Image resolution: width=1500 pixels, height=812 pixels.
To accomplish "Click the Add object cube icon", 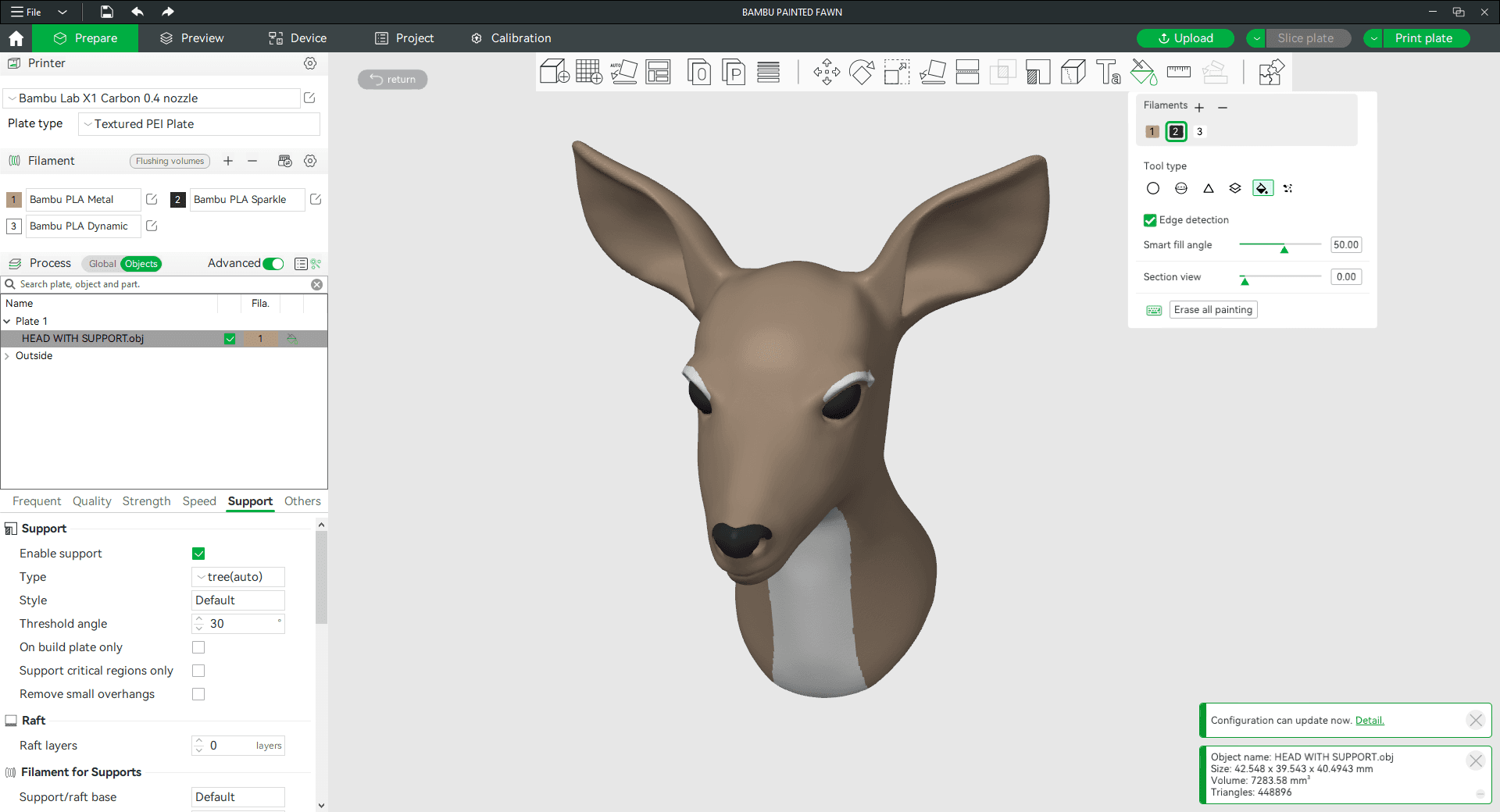I will [555, 72].
